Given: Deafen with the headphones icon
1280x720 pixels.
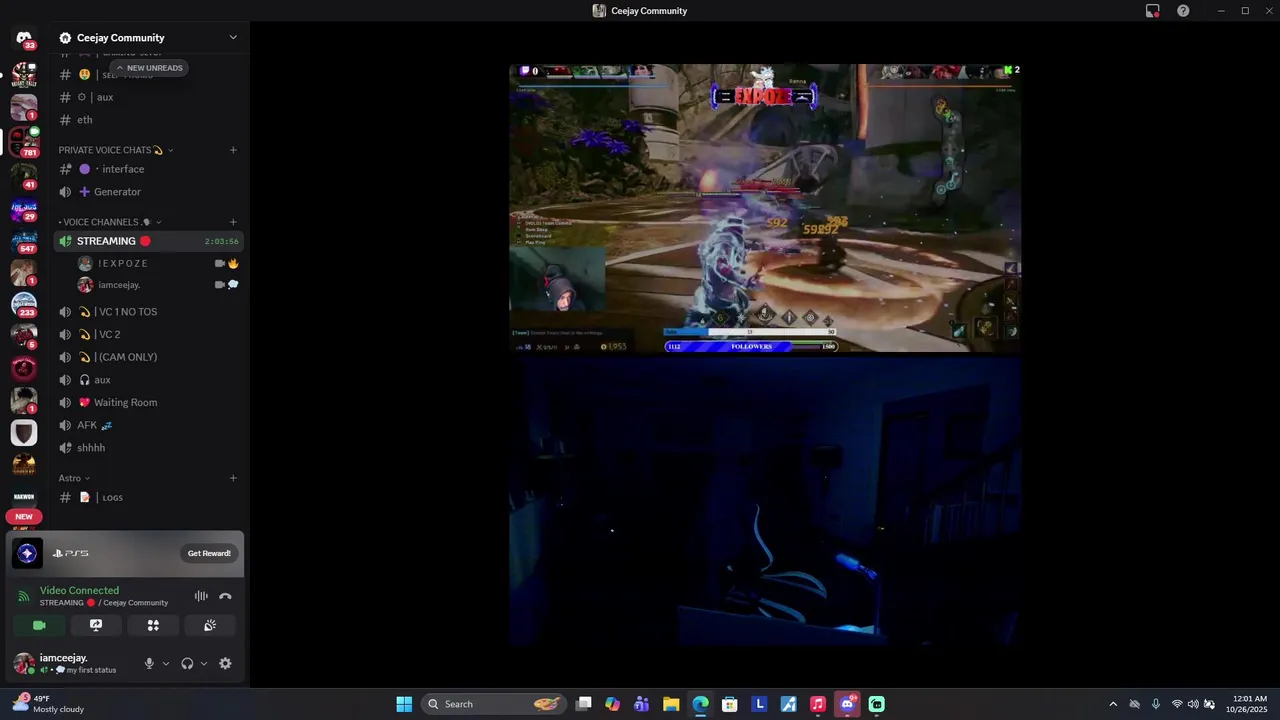Looking at the screenshot, I should pos(187,663).
